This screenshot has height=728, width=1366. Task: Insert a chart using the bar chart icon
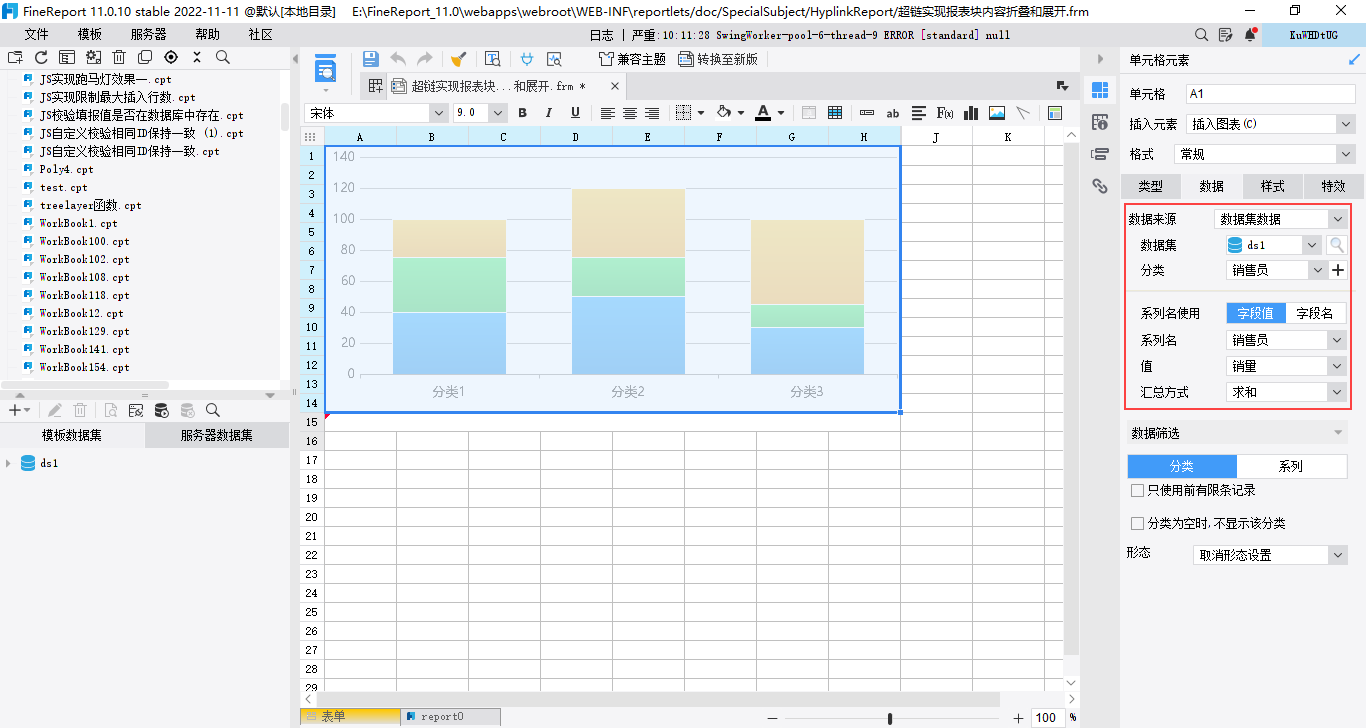pos(970,113)
